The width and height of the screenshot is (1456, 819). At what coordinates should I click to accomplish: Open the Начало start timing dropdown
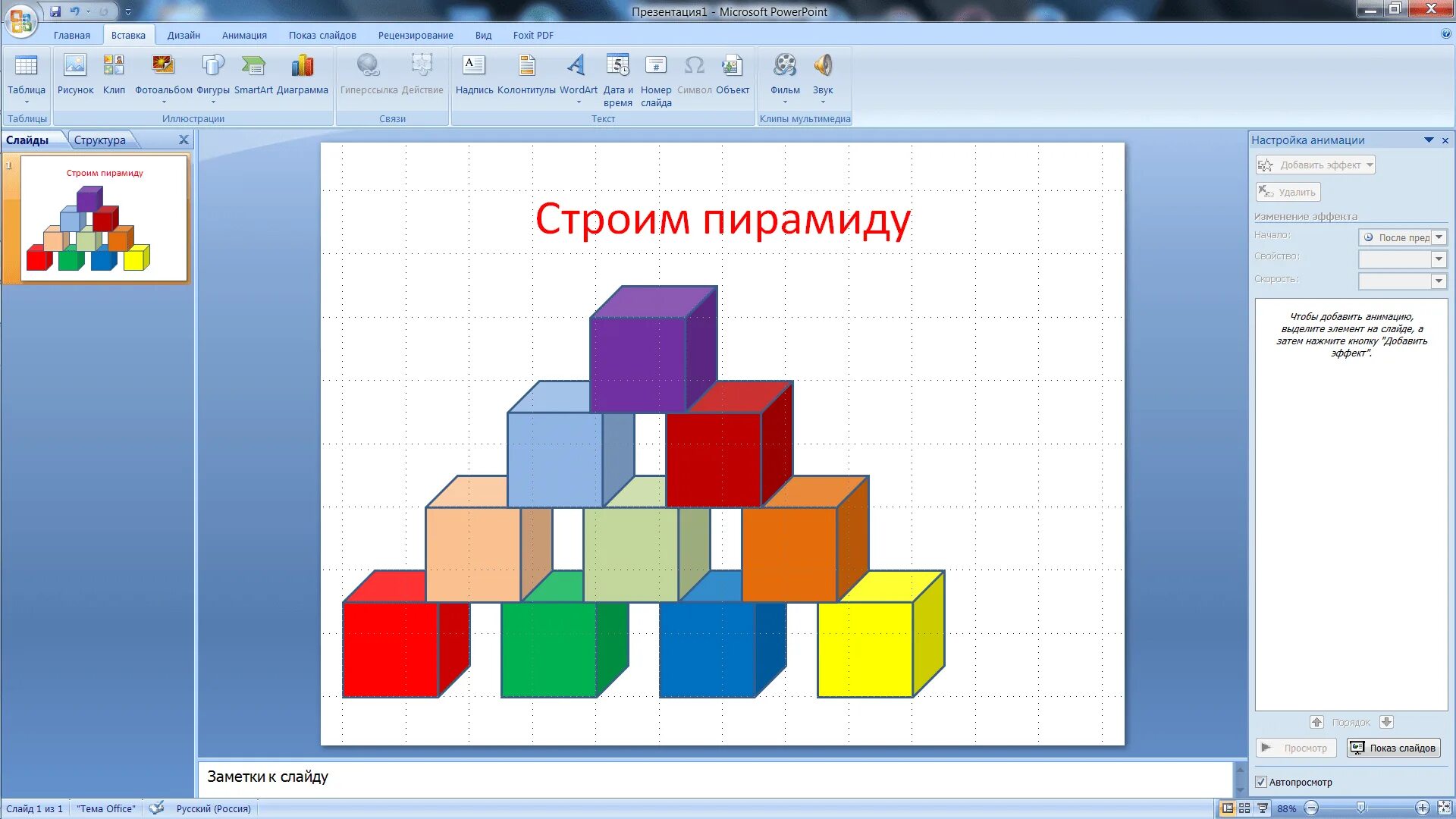click(x=1439, y=237)
